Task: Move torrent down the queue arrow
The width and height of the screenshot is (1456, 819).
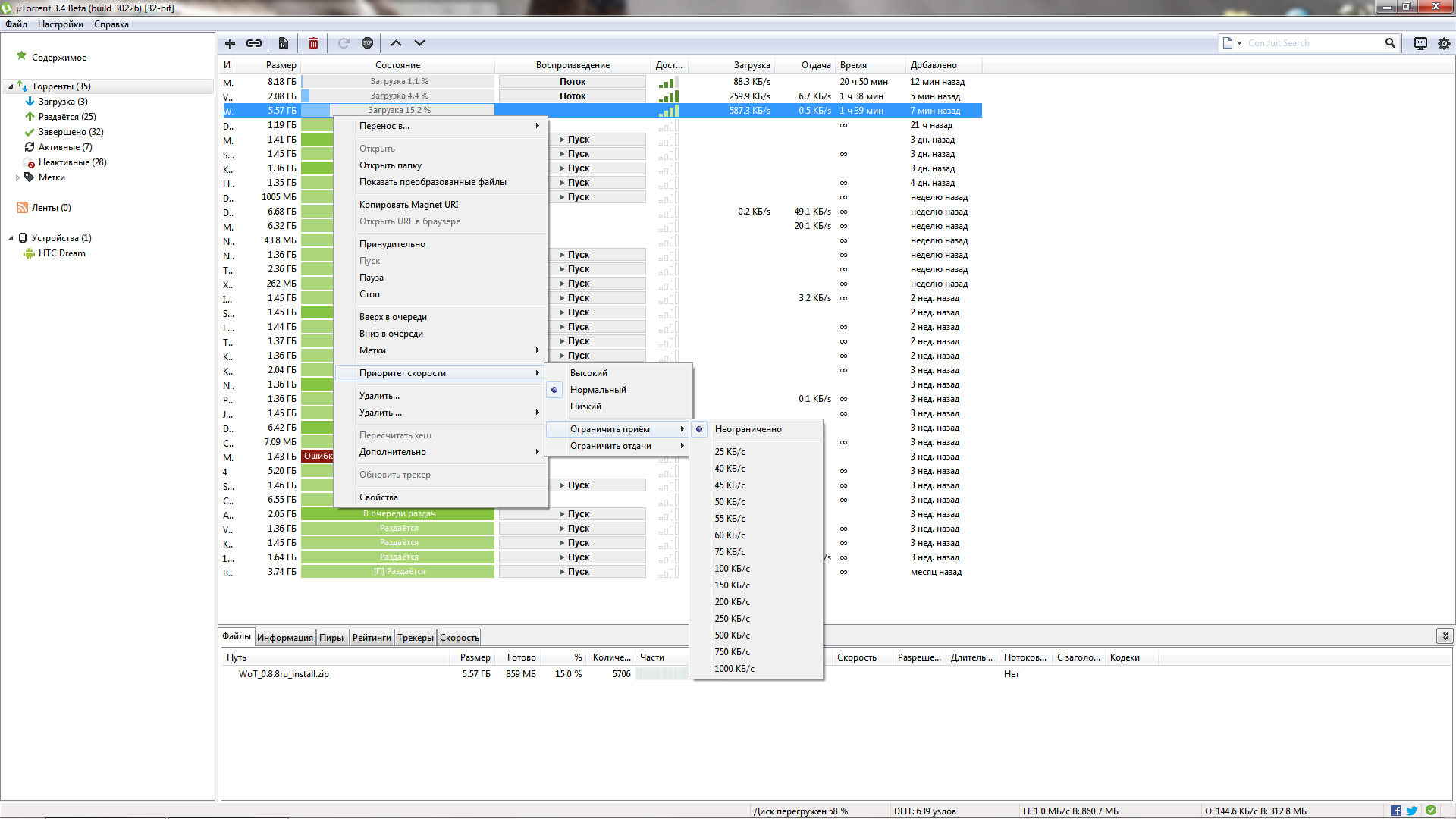Action: click(419, 43)
